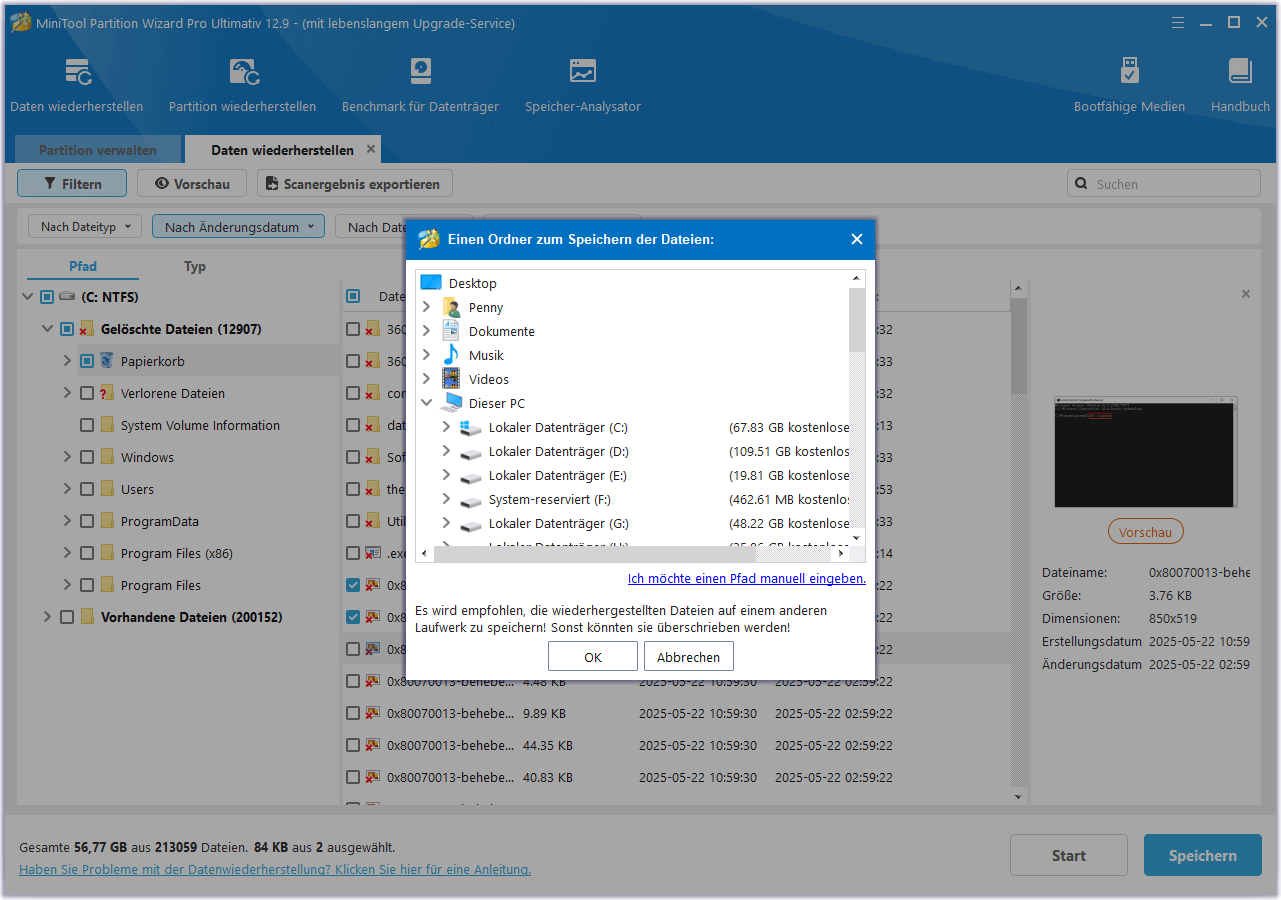Open Speicher-Analysator tool
Viewport: 1281px width, 900px height.
583,84
